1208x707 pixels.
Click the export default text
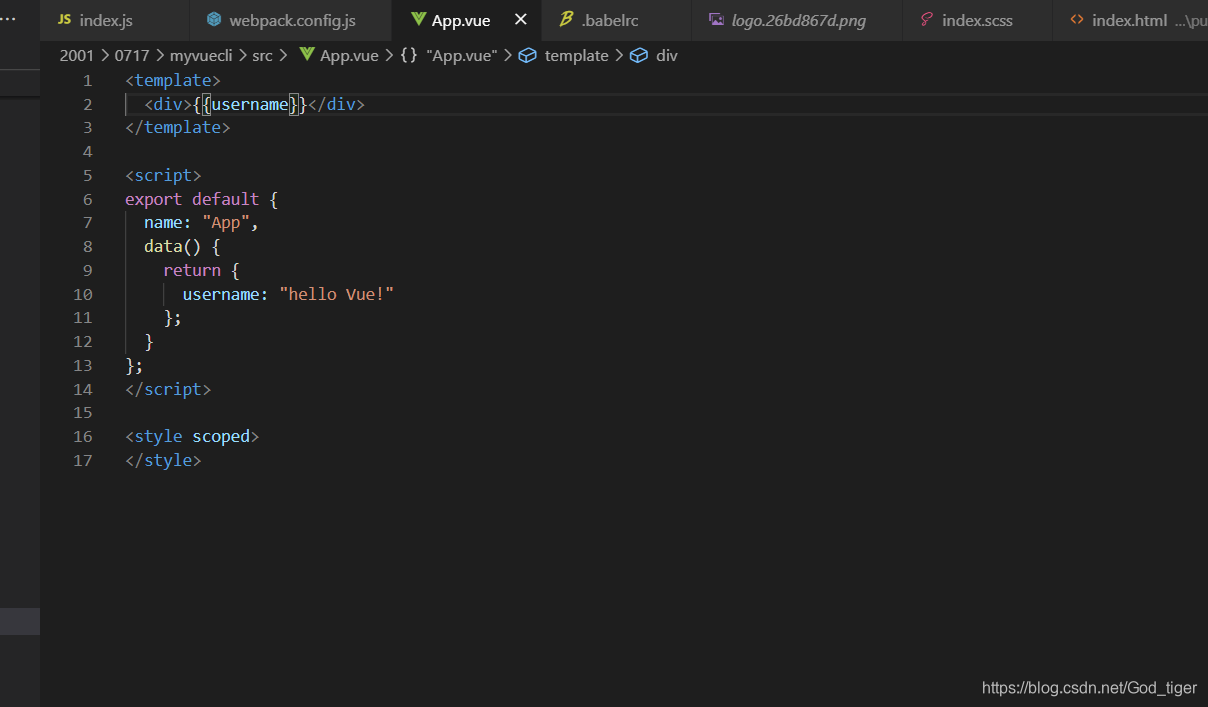tap(192, 200)
